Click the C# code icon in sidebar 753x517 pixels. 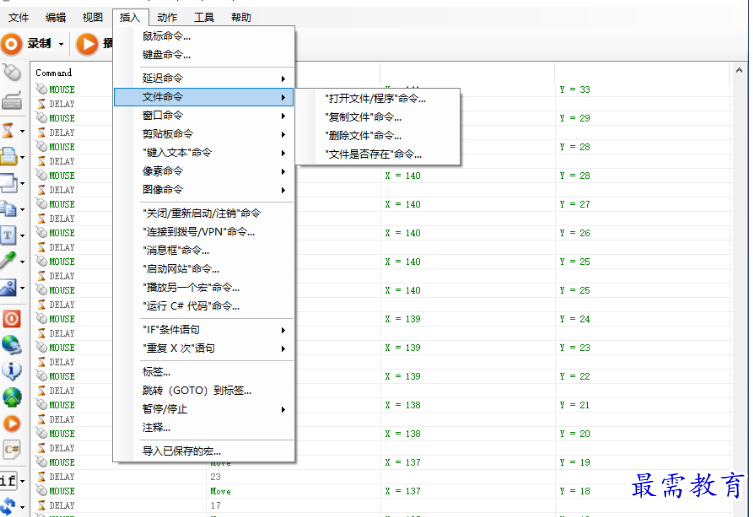click(x=12, y=450)
